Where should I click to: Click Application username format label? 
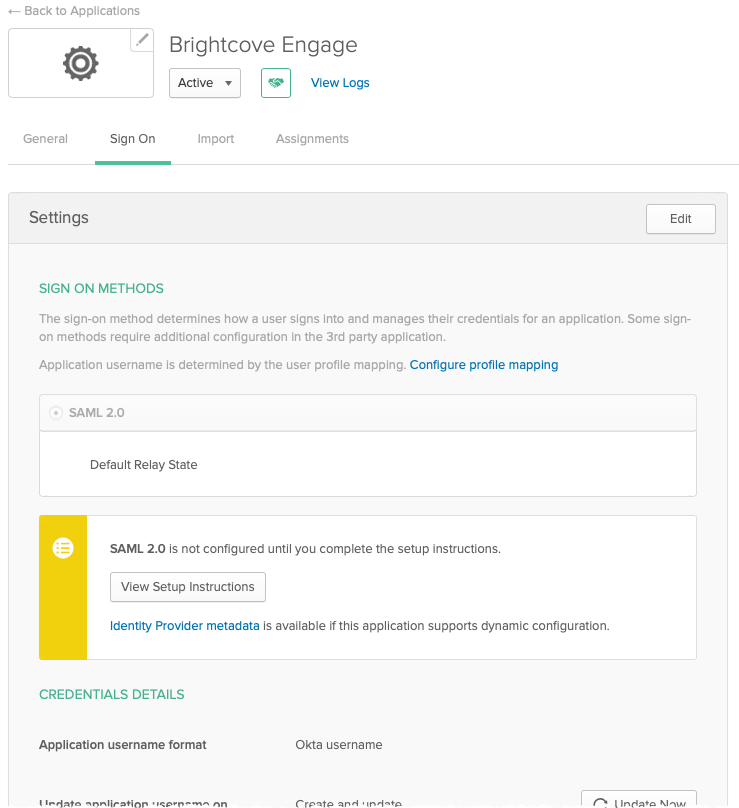pyautogui.click(x=123, y=745)
